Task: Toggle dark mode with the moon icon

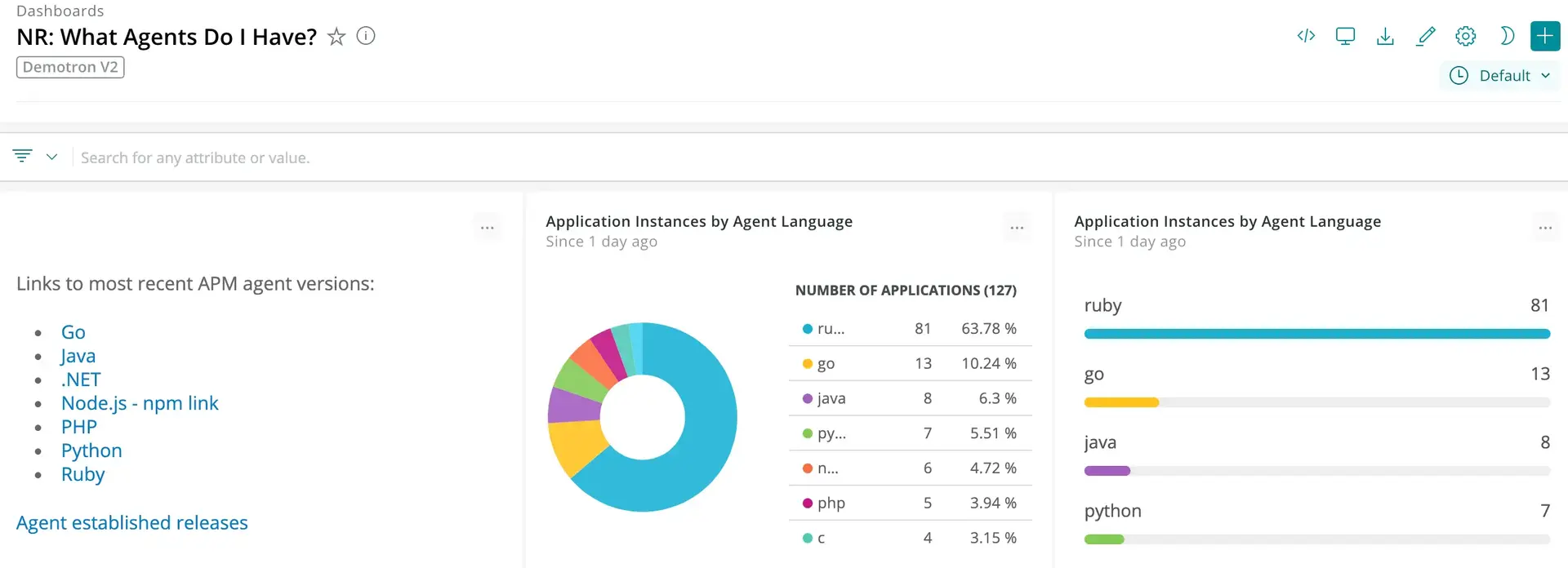Action: pos(1506,36)
